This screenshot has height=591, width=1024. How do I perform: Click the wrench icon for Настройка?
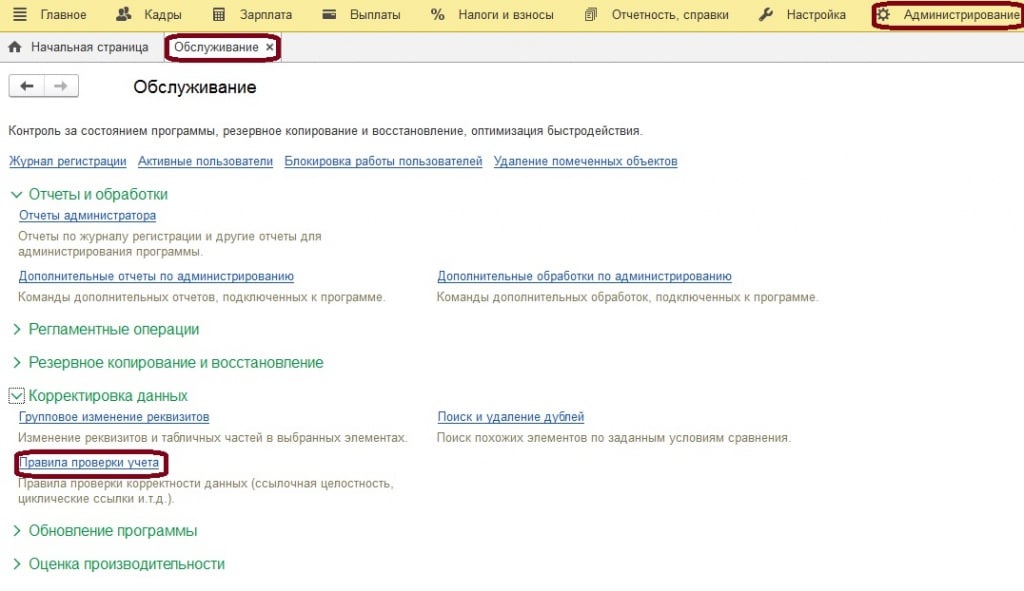click(x=766, y=15)
